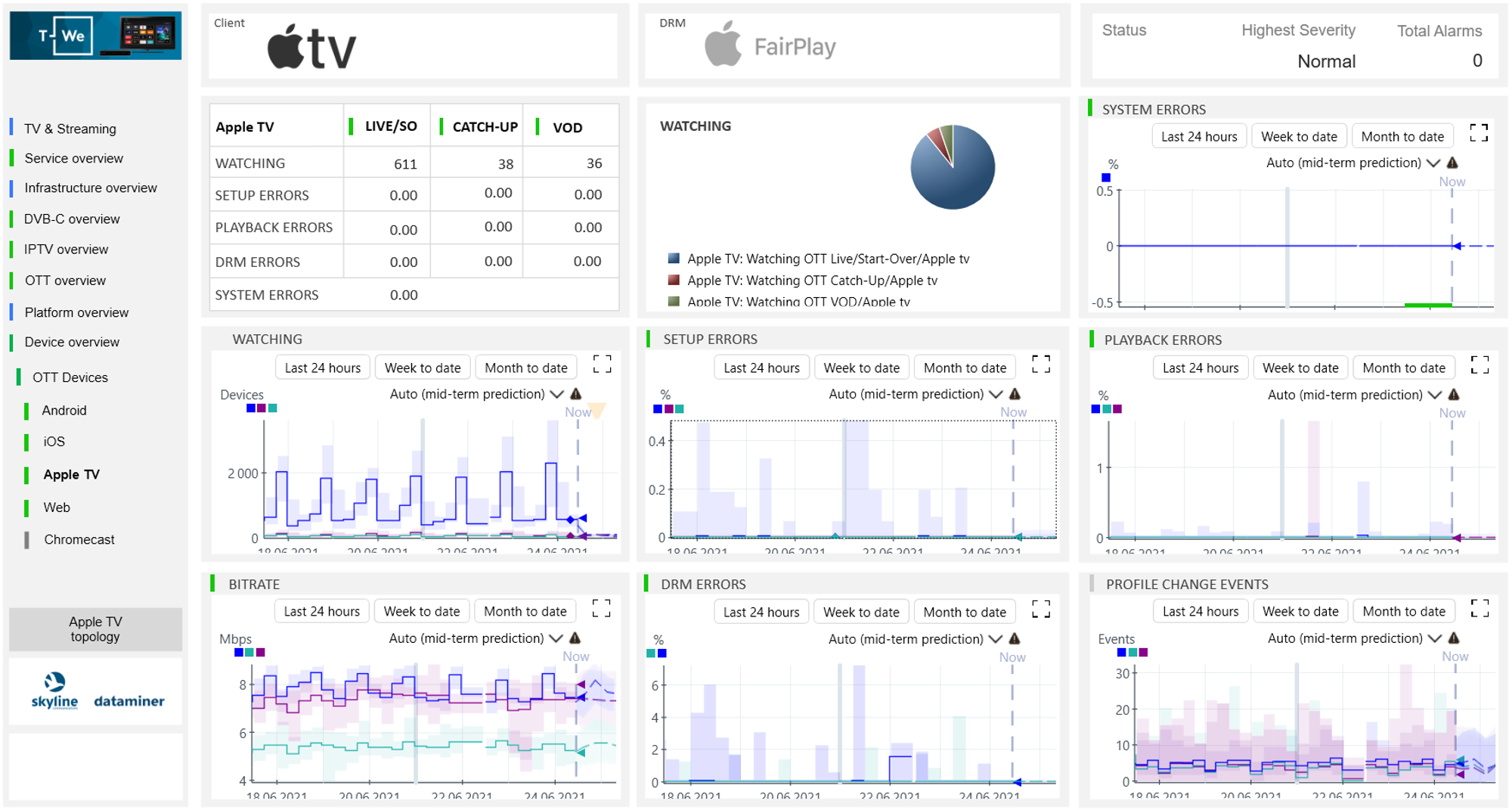The width and height of the screenshot is (1512, 810).
Task: Click the LIVE/SO column header
Action: [391, 126]
